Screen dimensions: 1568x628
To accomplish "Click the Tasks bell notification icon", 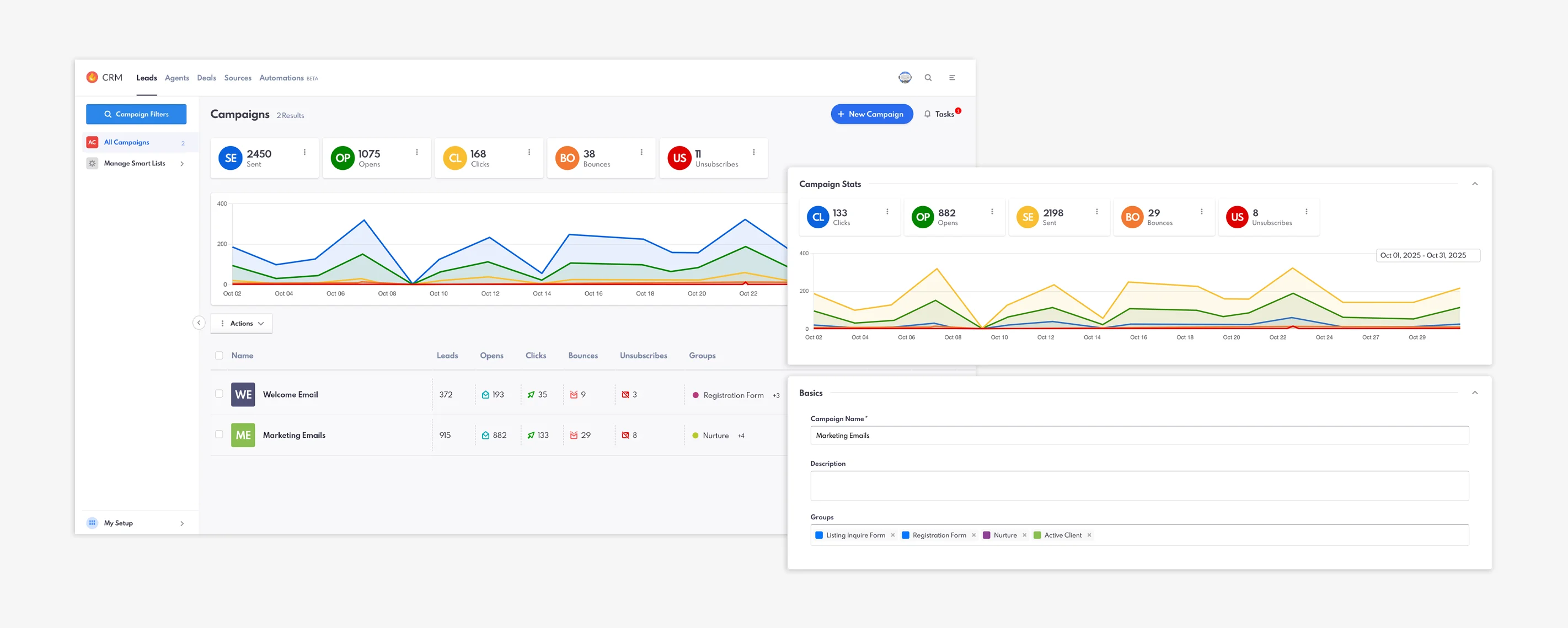I will 928,114.
